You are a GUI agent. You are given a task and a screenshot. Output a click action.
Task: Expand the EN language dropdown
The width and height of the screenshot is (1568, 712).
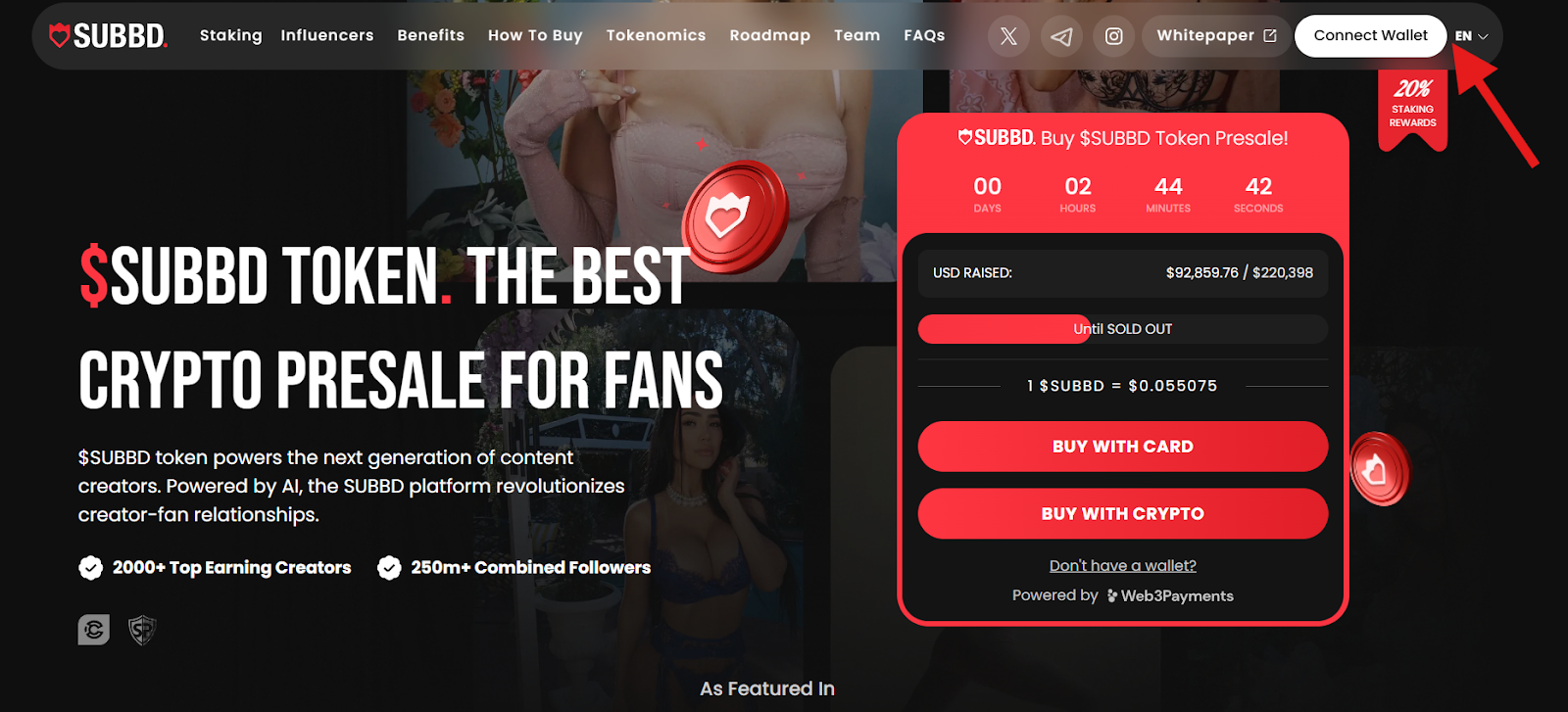[1471, 36]
